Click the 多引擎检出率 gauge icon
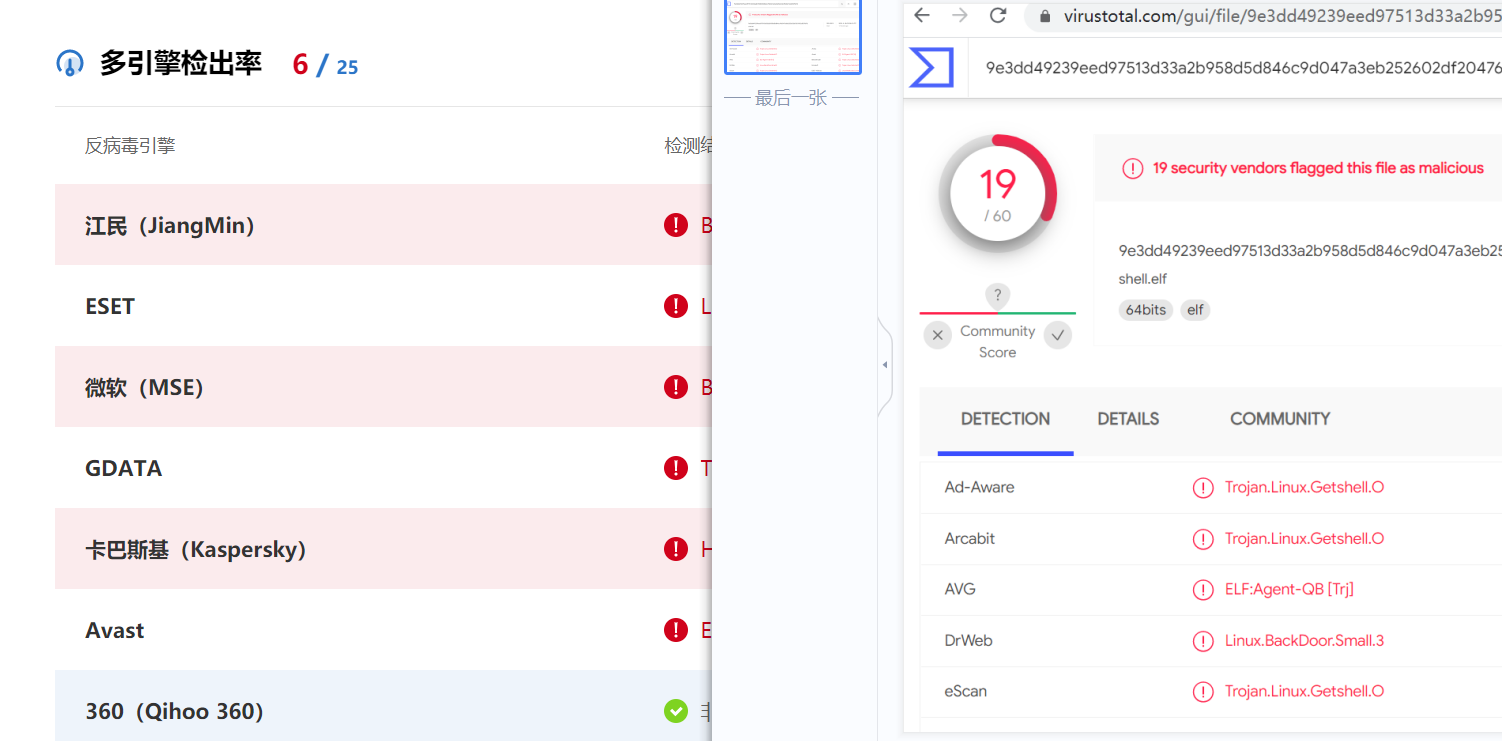Viewport: 1502px width, 741px height. pos(70,64)
